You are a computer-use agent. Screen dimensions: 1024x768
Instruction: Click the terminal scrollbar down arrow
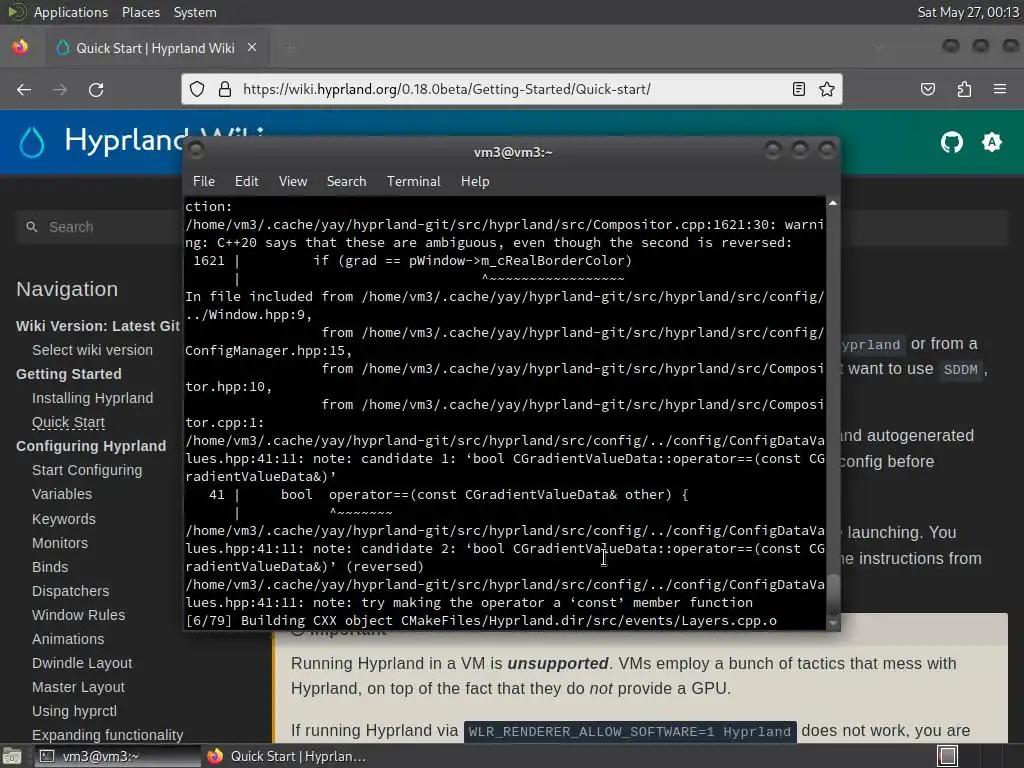click(x=833, y=624)
